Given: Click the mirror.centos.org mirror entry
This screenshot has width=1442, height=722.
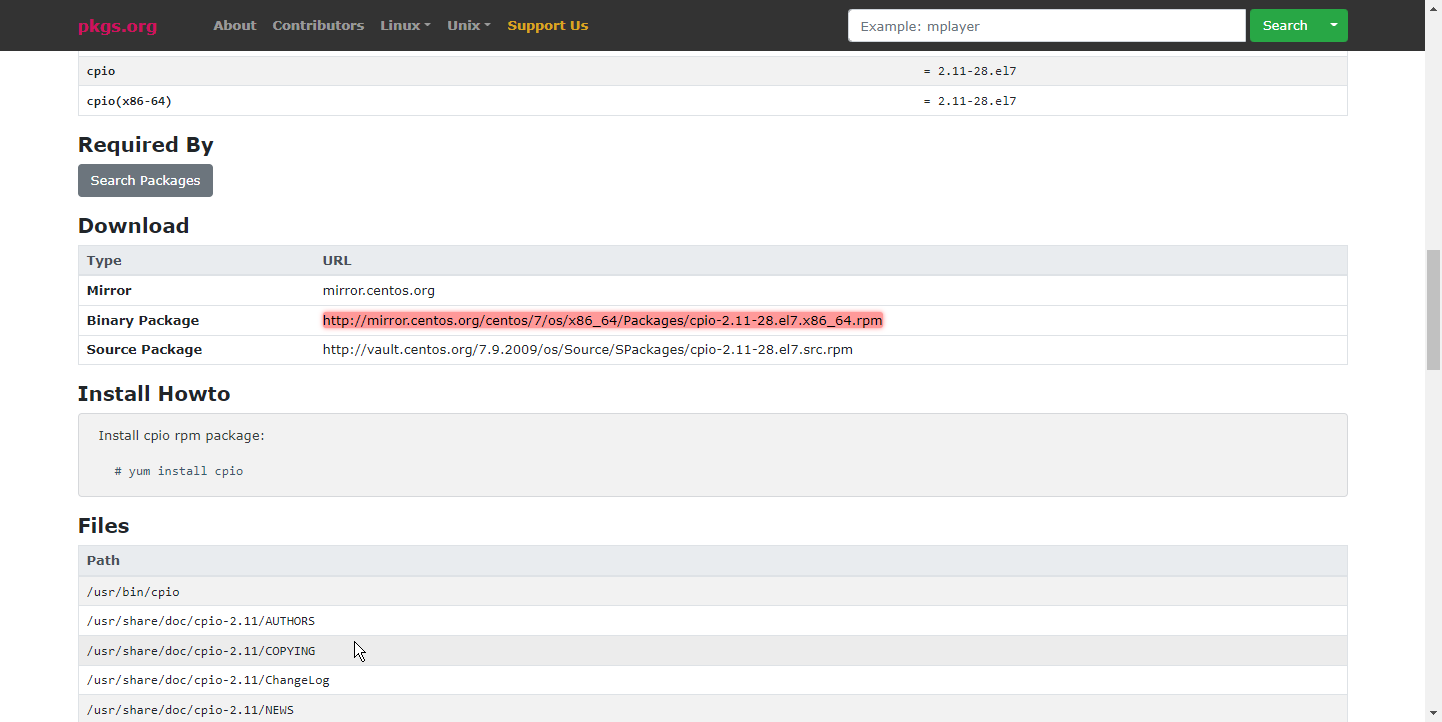Looking at the screenshot, I should pos(378,291).
